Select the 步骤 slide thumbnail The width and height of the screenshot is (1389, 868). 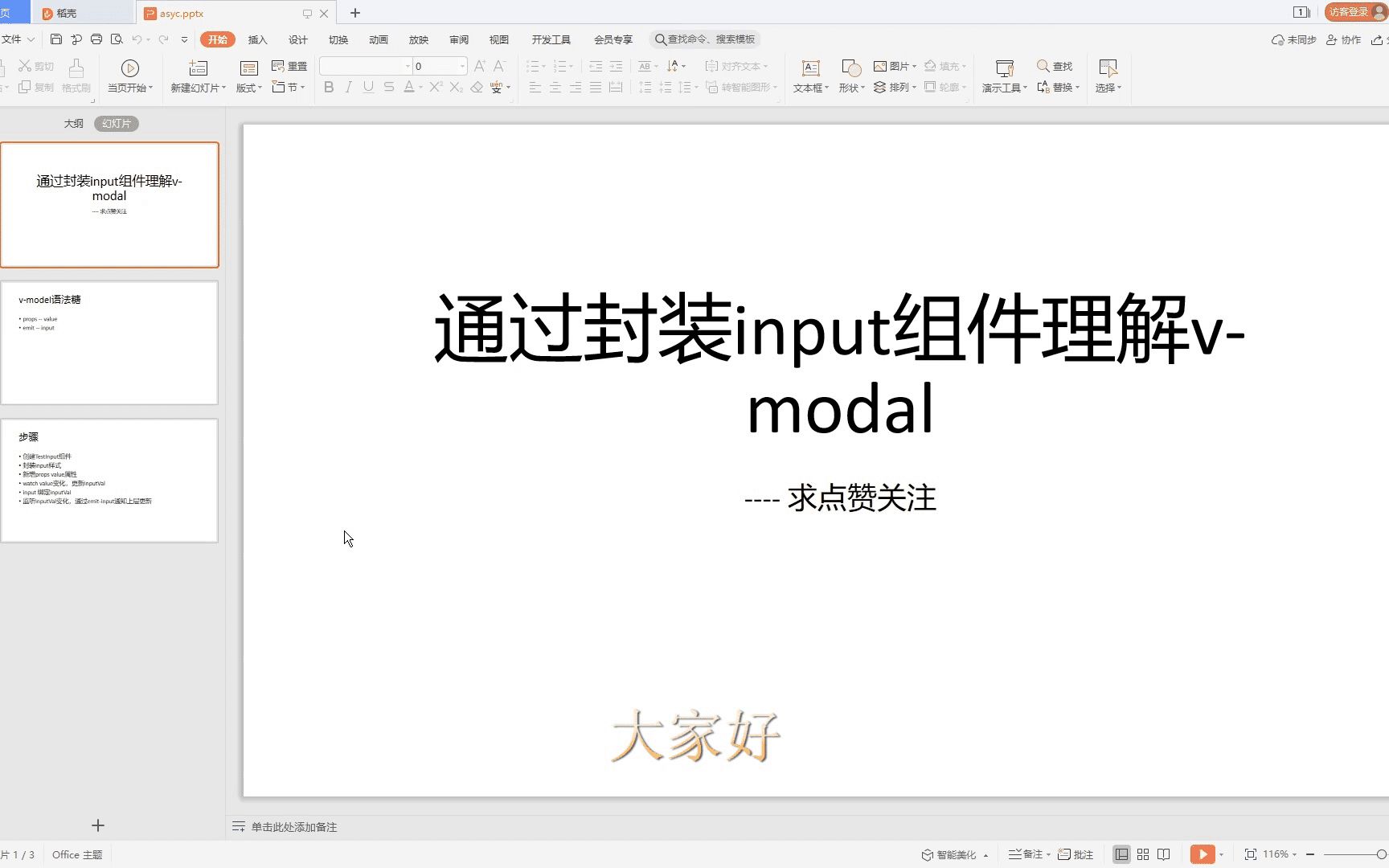[110, 480]
